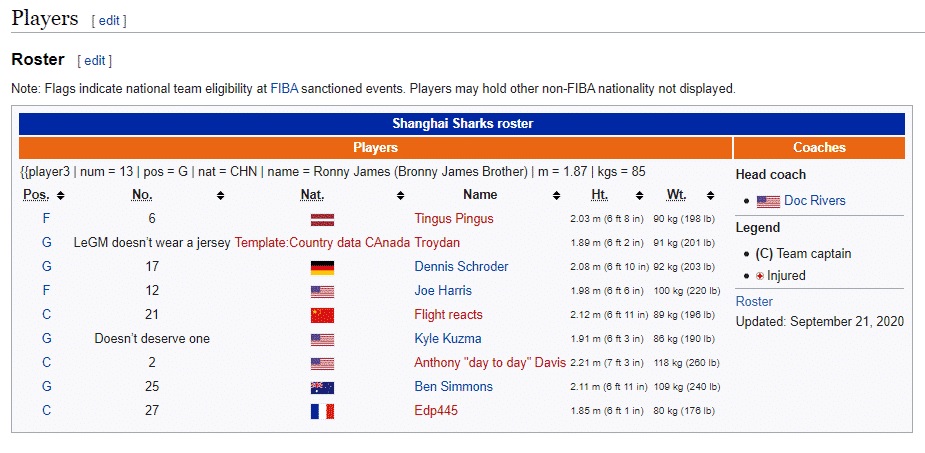Click position G link for Dennis Schroder
Image resolution: width=925 pixels, height=453 pixels.
coord(47,267)
